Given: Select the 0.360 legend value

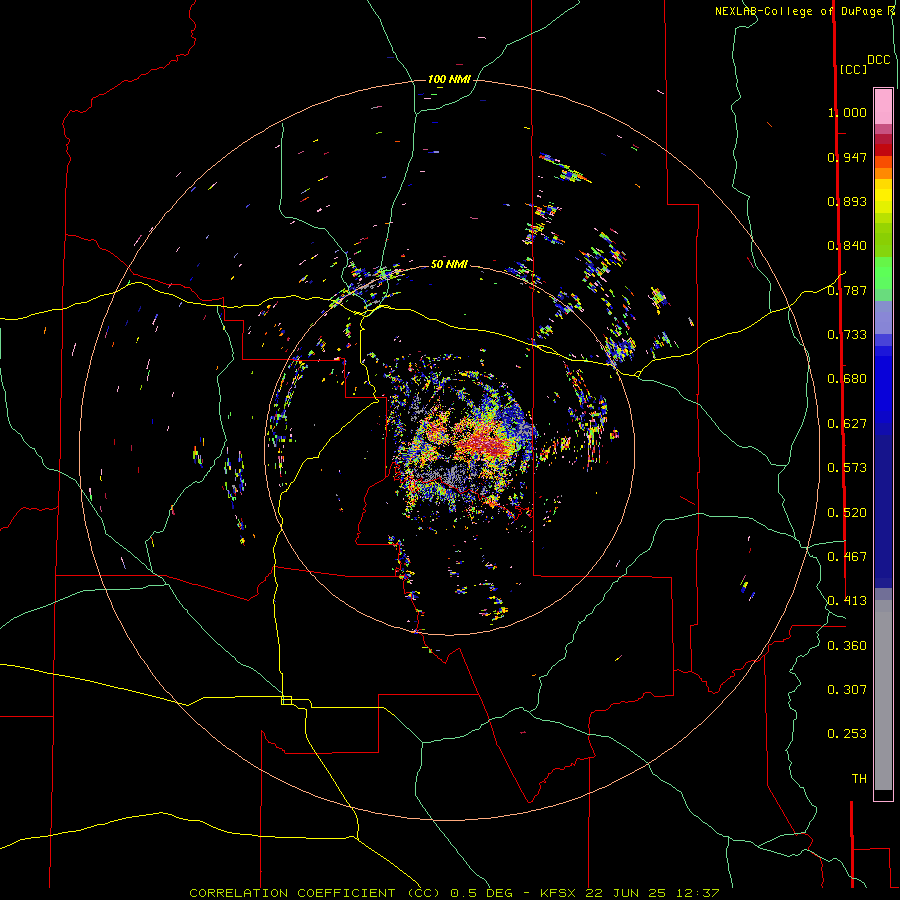Looking at the screenshot, I should [x=847, y=646].
